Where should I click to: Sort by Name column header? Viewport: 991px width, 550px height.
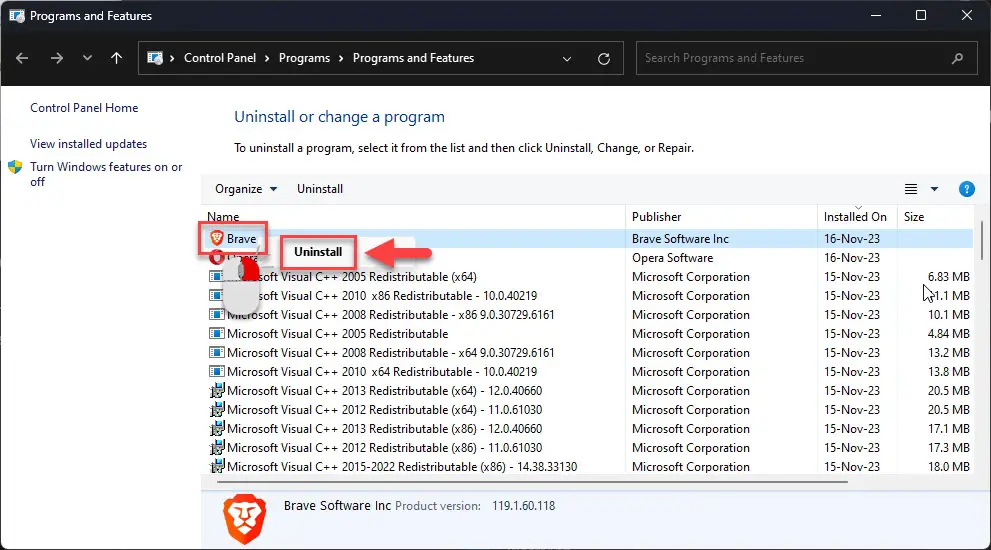coord(223,217)
